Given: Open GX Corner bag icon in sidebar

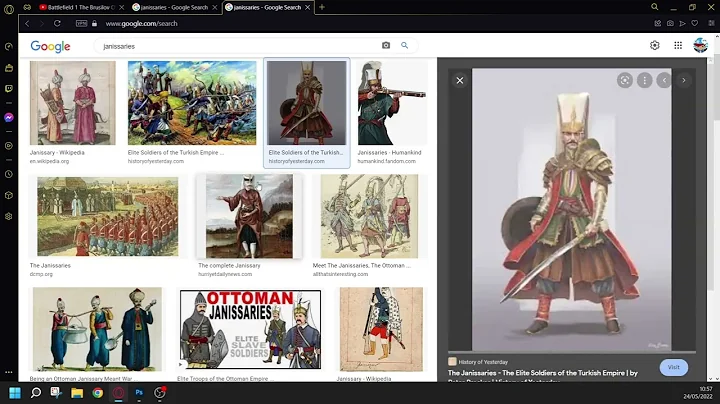Looking at the screenshot, I should [9, 68].
